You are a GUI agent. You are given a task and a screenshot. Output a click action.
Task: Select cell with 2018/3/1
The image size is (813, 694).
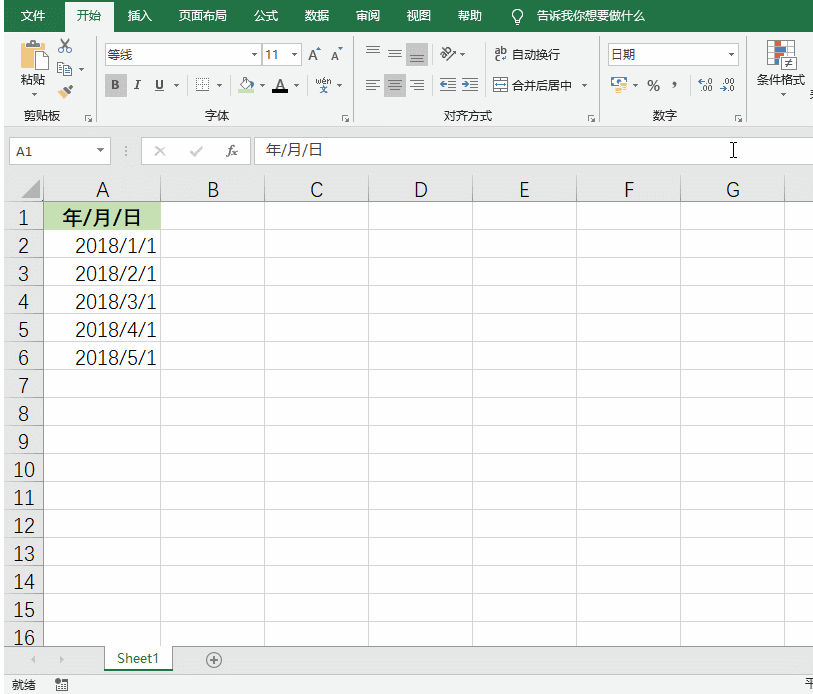[x=102, y=301]
